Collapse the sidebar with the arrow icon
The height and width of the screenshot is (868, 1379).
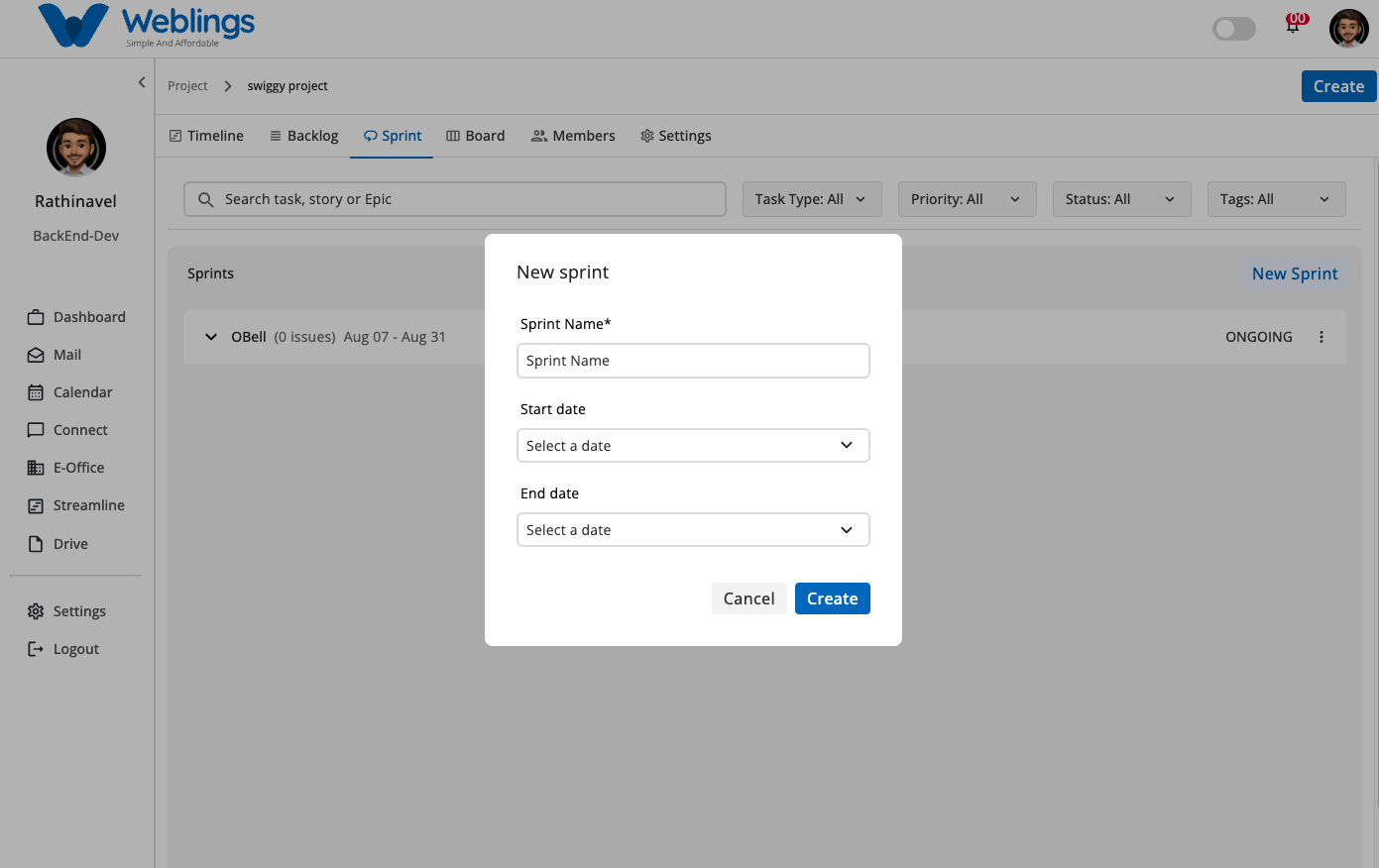pos(142,82)
